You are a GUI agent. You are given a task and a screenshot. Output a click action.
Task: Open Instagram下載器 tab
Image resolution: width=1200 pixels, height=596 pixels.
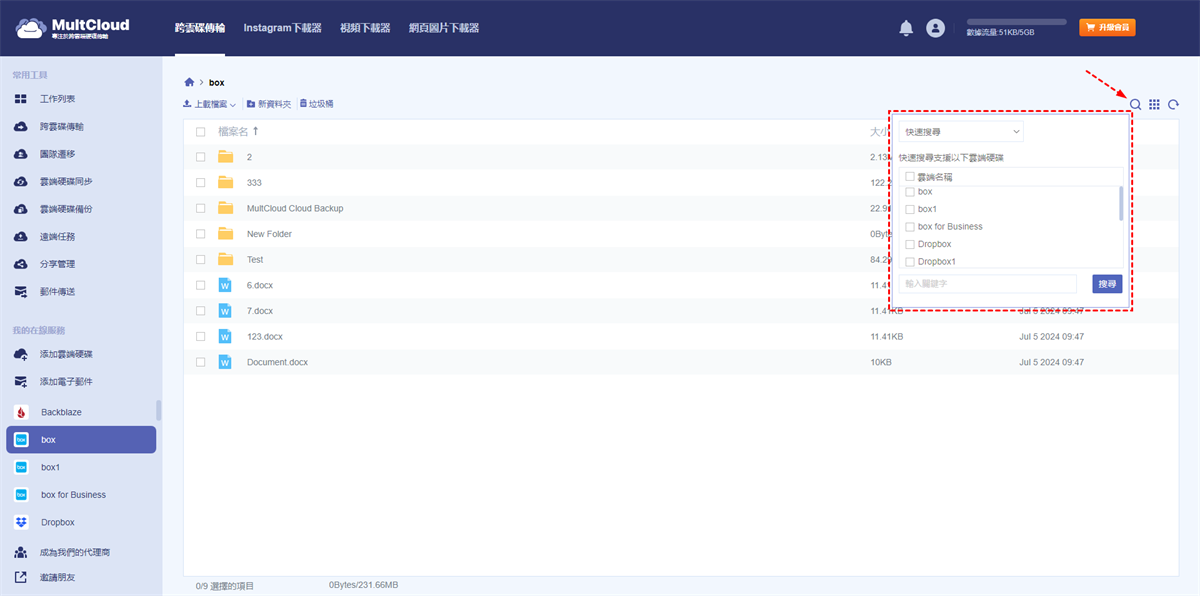283,28
